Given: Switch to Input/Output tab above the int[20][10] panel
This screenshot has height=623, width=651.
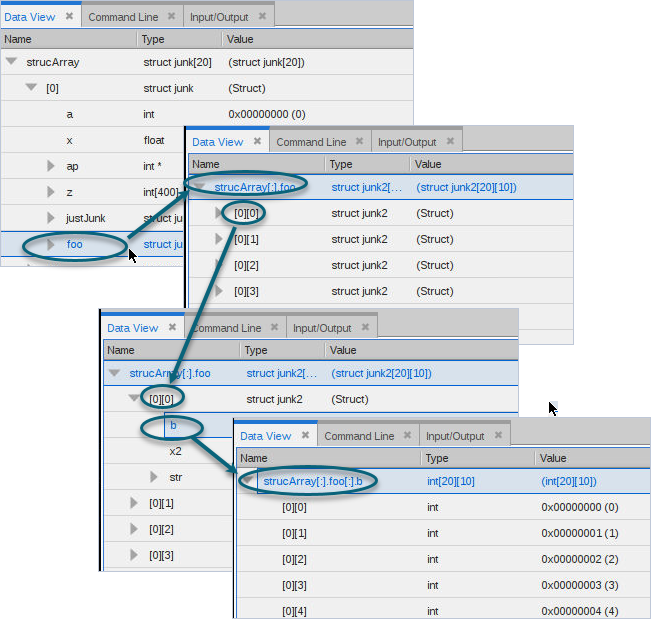Looking at the screenshot, I should [454, 436].
